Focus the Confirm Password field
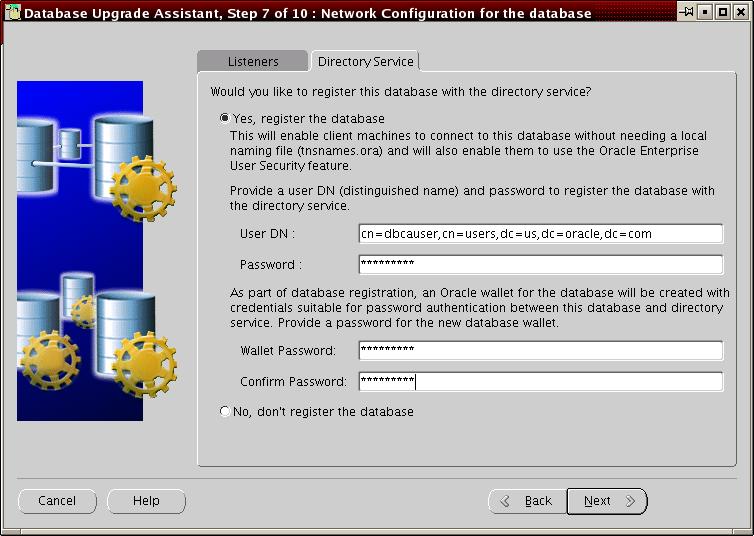754x536 pixels. click(x=540, y=381)
